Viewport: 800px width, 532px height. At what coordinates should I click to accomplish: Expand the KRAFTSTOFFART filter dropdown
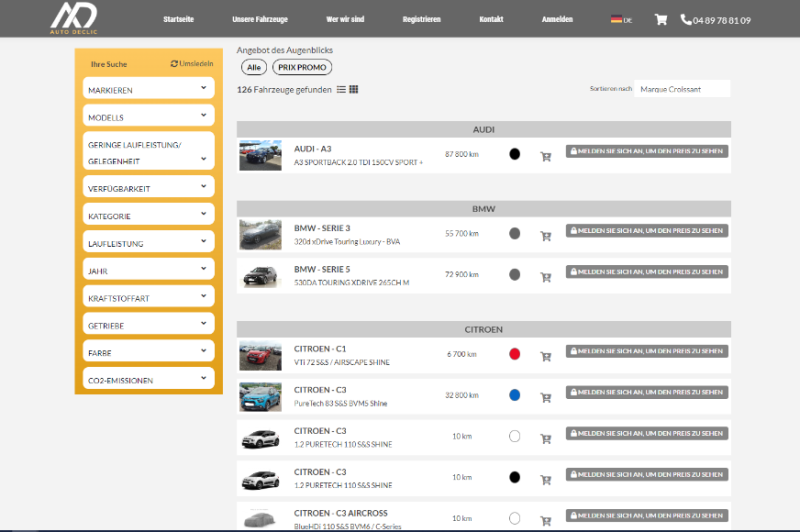(148, 298)
